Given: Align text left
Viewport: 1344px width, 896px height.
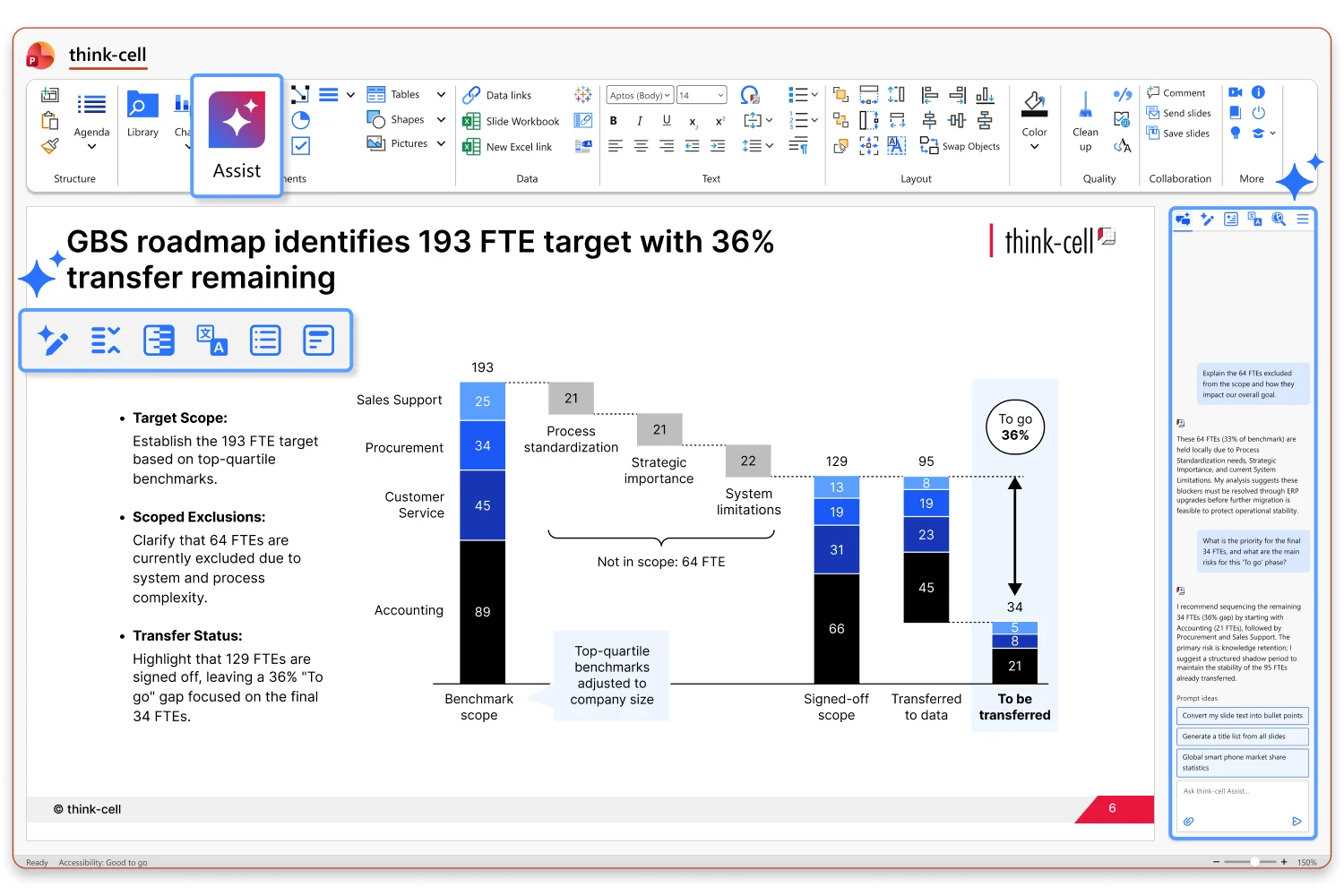Looking at the screenshot, I should (x=615, y=146).
